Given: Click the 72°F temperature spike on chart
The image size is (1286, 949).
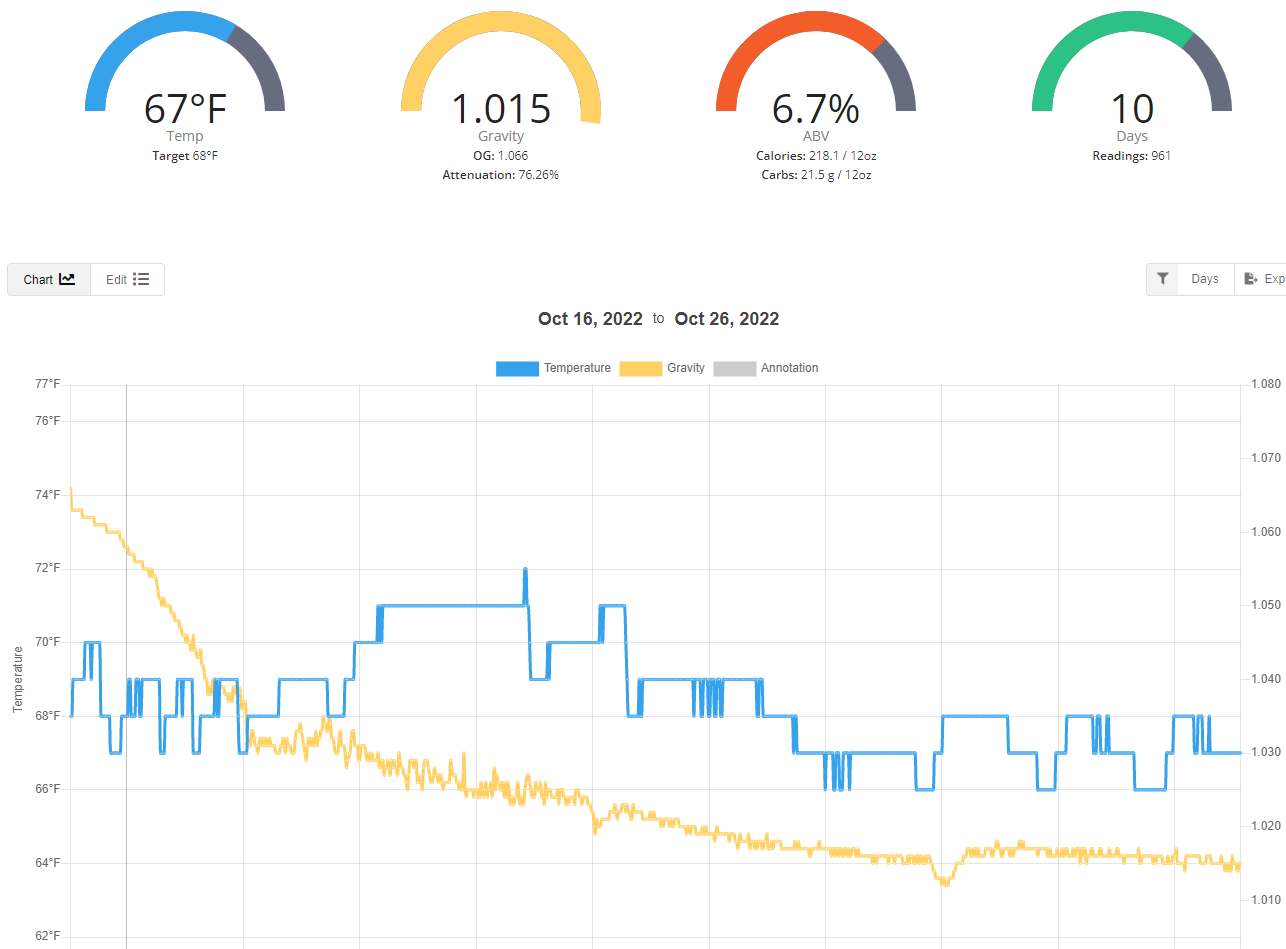Looking at the screenshot, I should coord(525,571).
